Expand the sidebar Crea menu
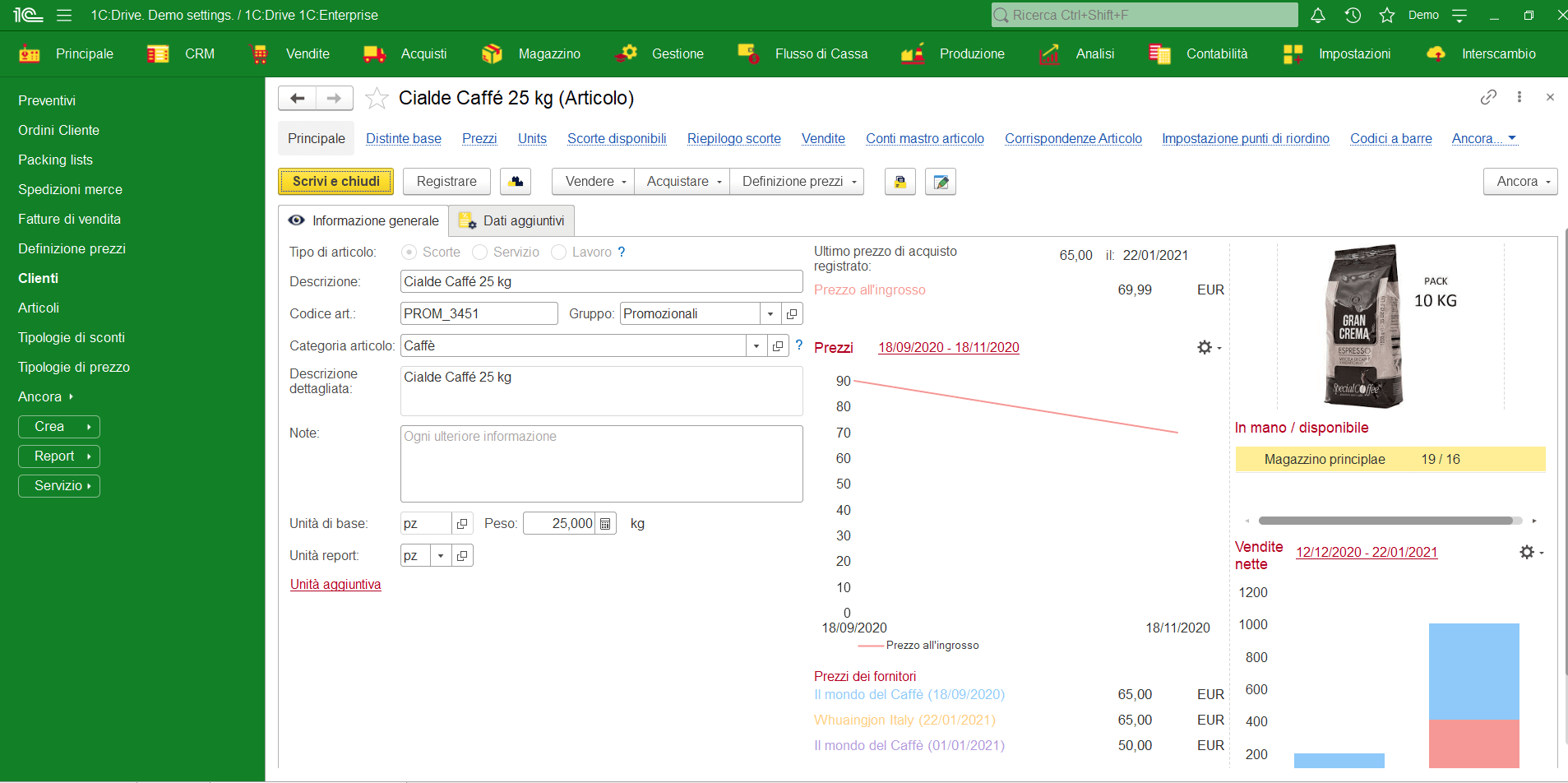The image size is (1568, 783). click(x=59, y=426)
